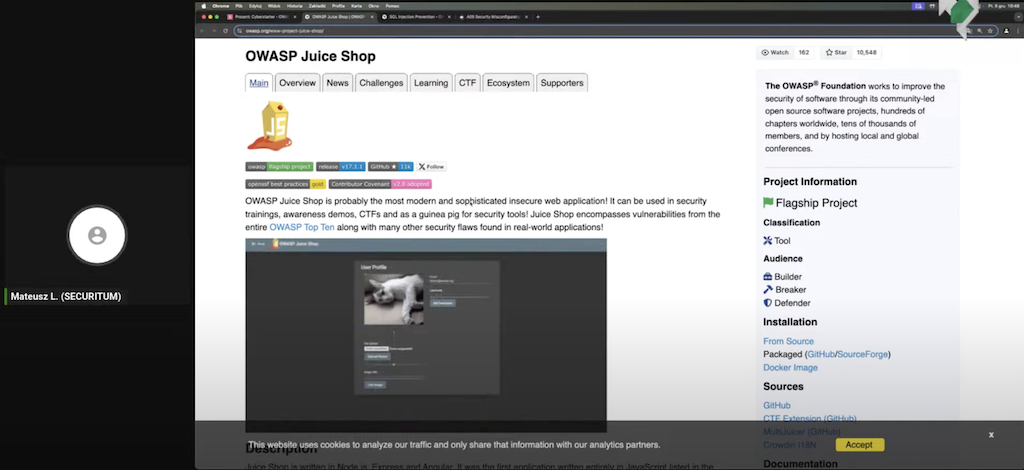Dismiss cookie banner with the x
The image size is (1024, 470).
(991, 435)
